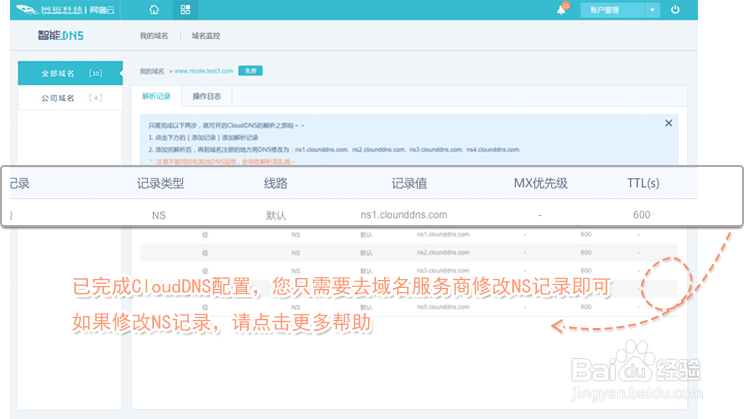The width and height of the screenshot is (745, 419).
Task: Click the 账户管理 account button
Action: (612, 10)
